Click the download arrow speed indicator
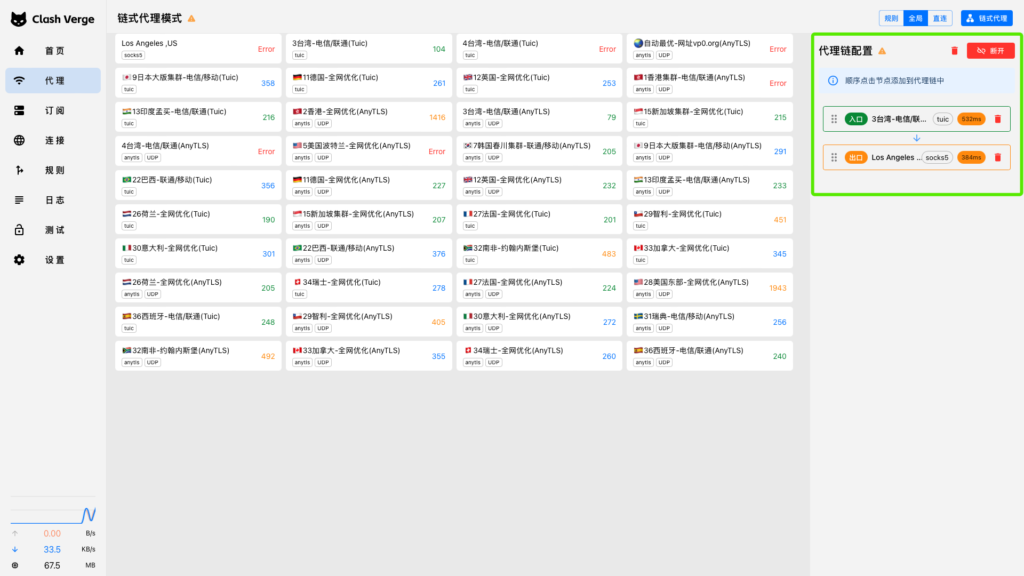The height and width of the screenshot is (576, 1024). click(x=15, y=549)
